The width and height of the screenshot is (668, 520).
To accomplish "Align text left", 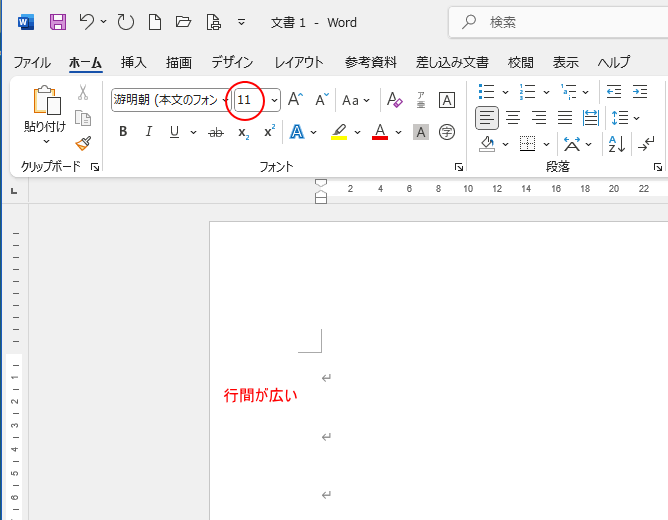I will tap(487, 118).
